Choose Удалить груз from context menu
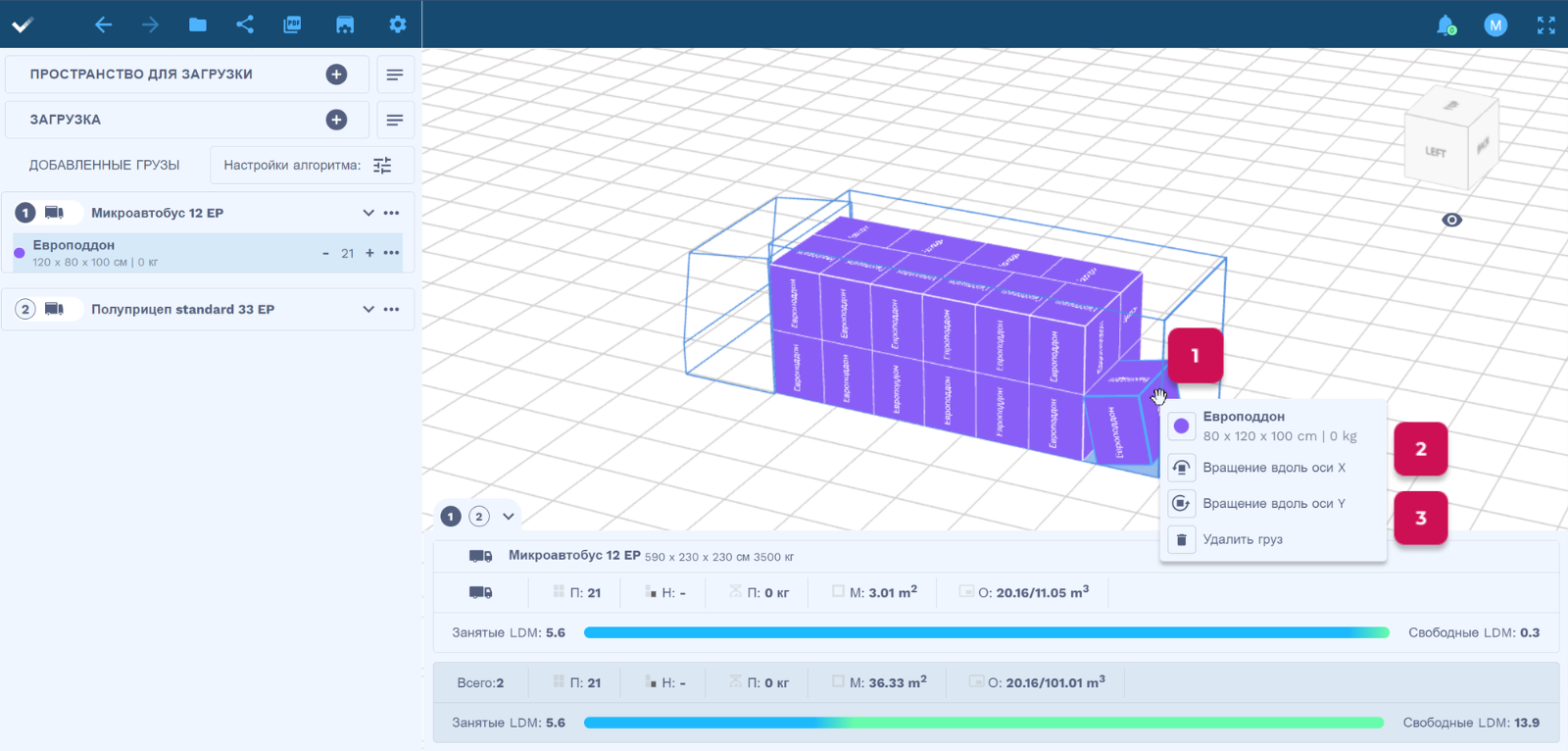The image size is (1568, 751). (x=1242, y=539)
